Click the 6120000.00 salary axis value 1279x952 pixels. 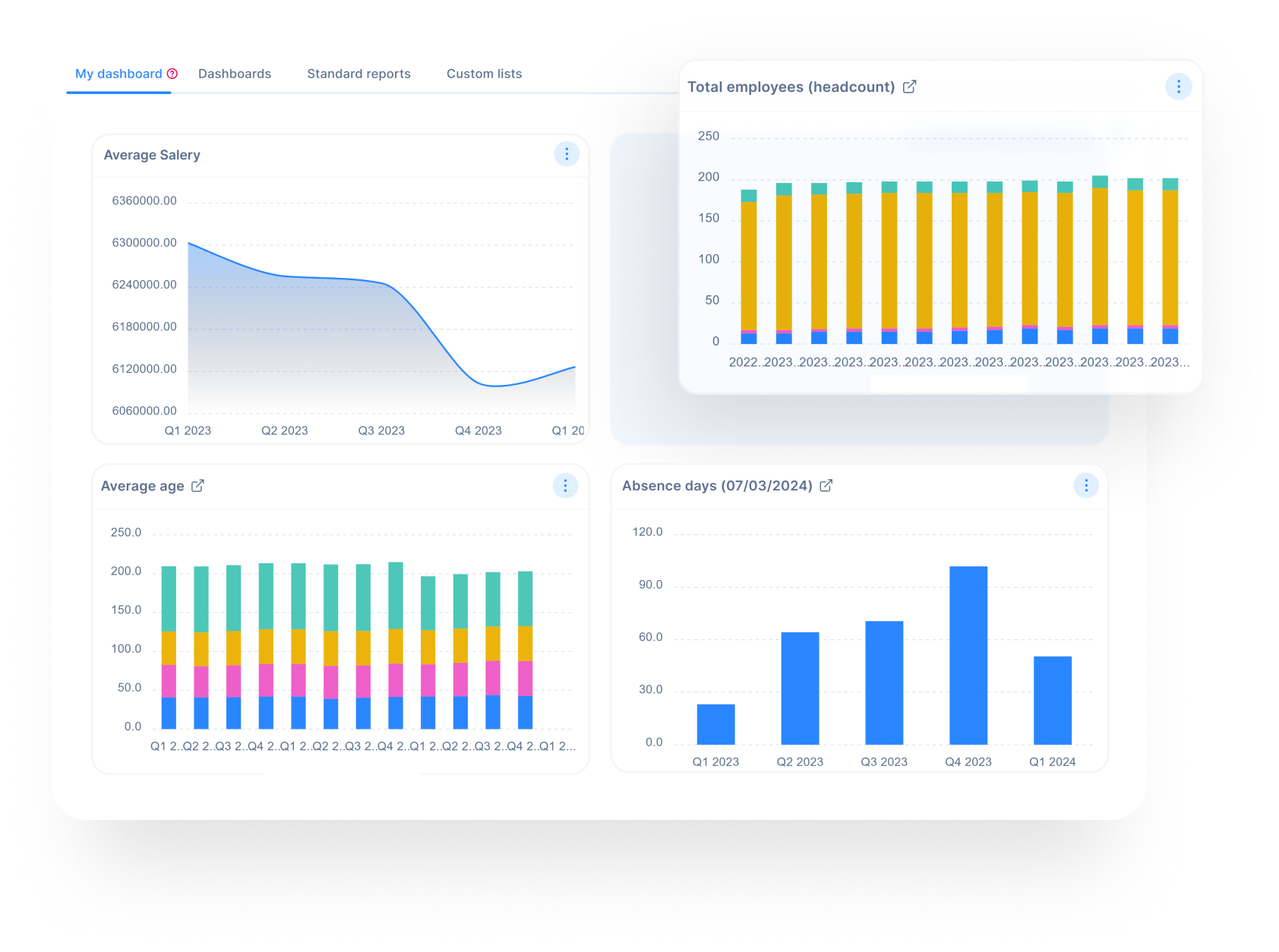tap(144, 369)
